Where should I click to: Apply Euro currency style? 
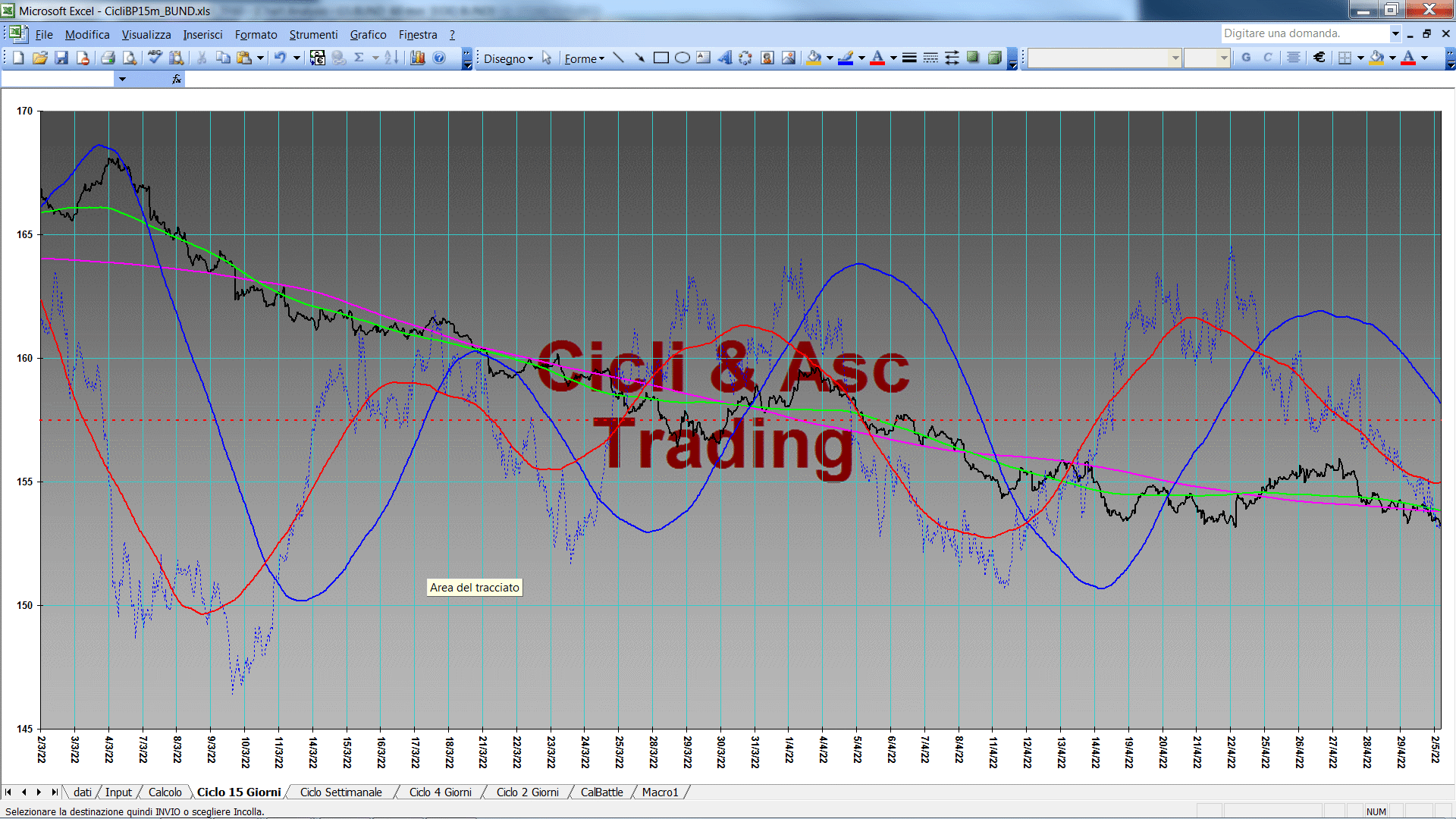tap(1319, 58)
